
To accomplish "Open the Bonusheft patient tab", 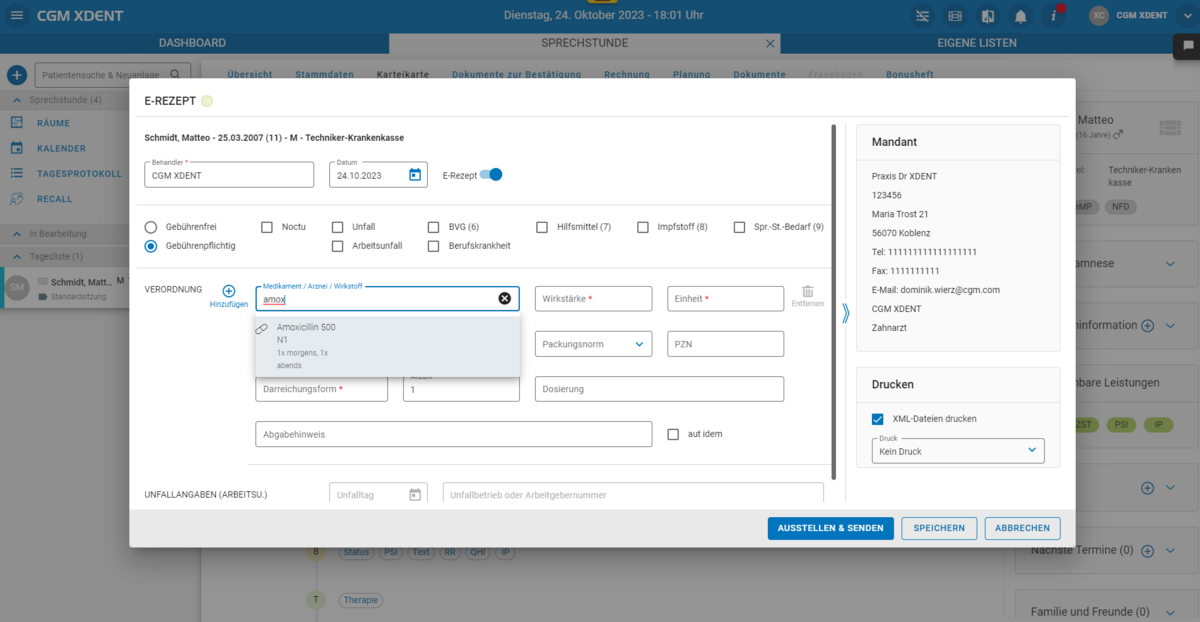I will coord(910,75).
